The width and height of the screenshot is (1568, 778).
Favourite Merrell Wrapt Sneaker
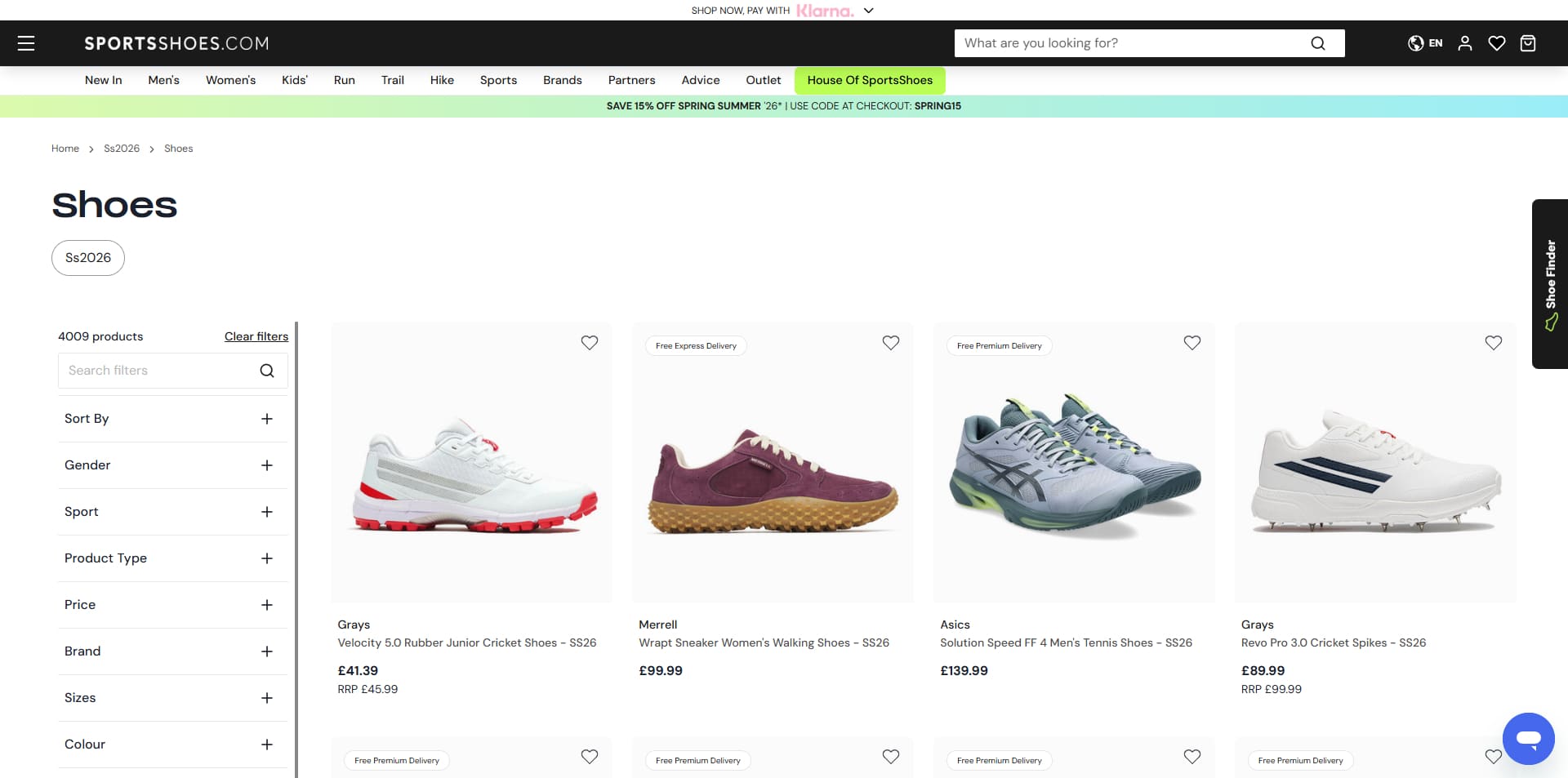coord(891,343)
